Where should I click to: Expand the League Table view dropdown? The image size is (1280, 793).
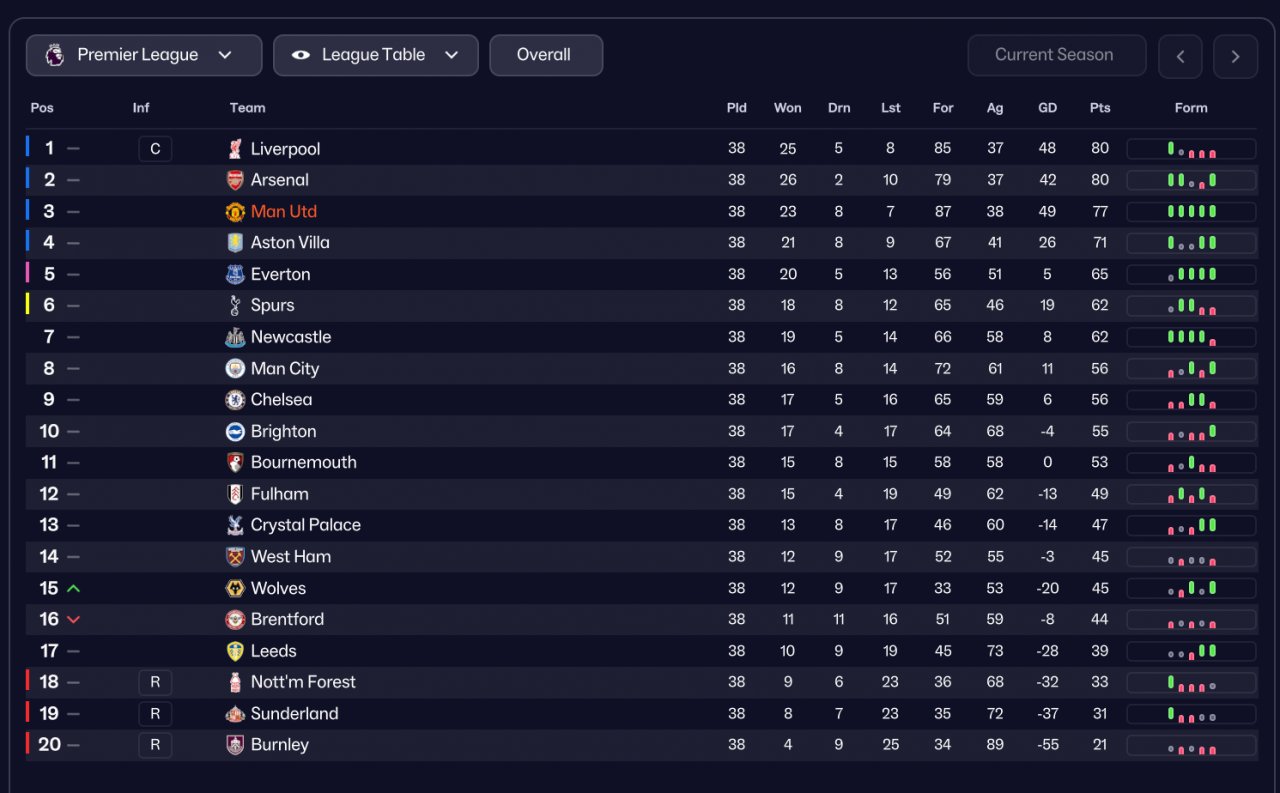[375, 55]
